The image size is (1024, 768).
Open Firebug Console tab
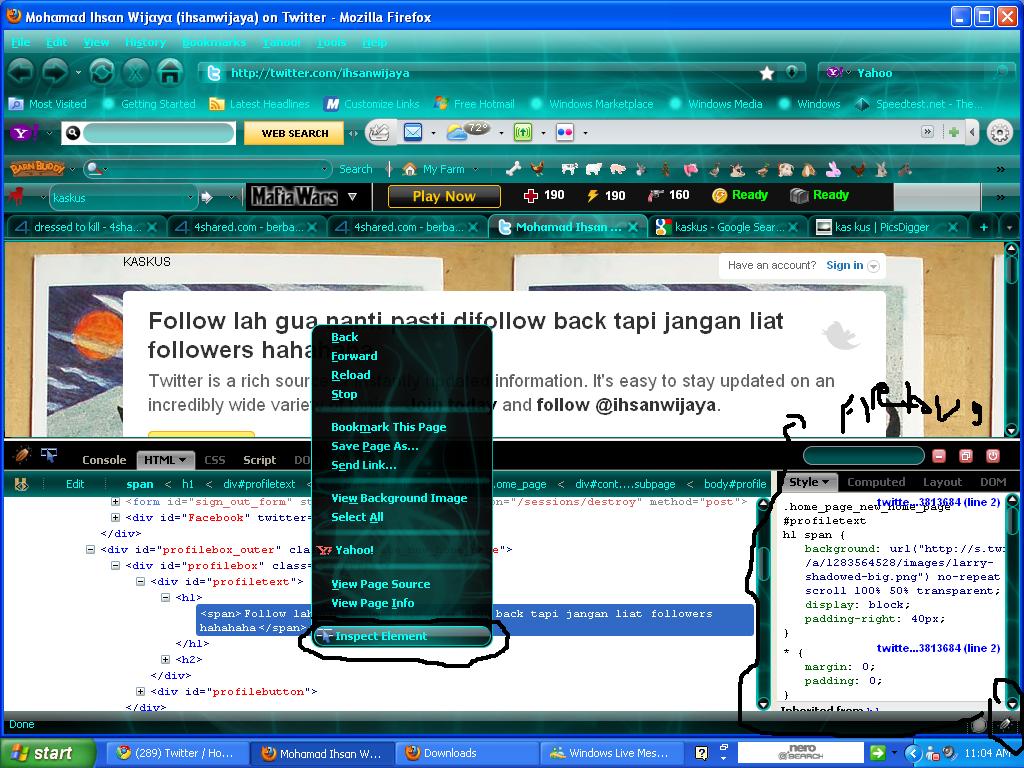104,460
